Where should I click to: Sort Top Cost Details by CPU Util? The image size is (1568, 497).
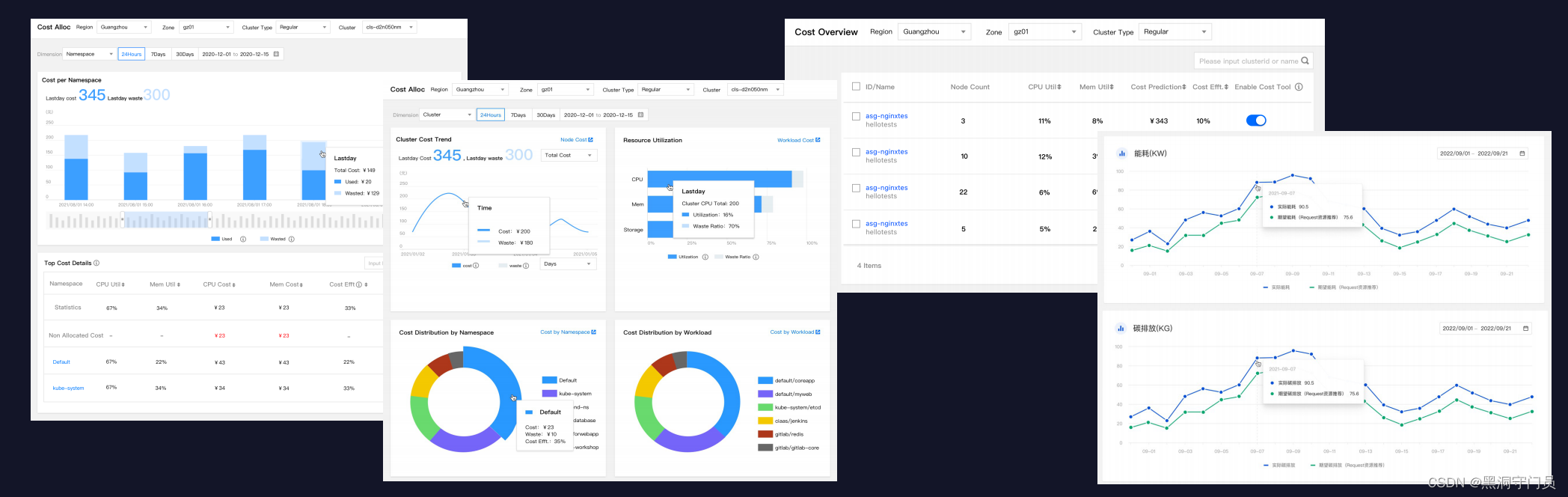coord(123,284)
